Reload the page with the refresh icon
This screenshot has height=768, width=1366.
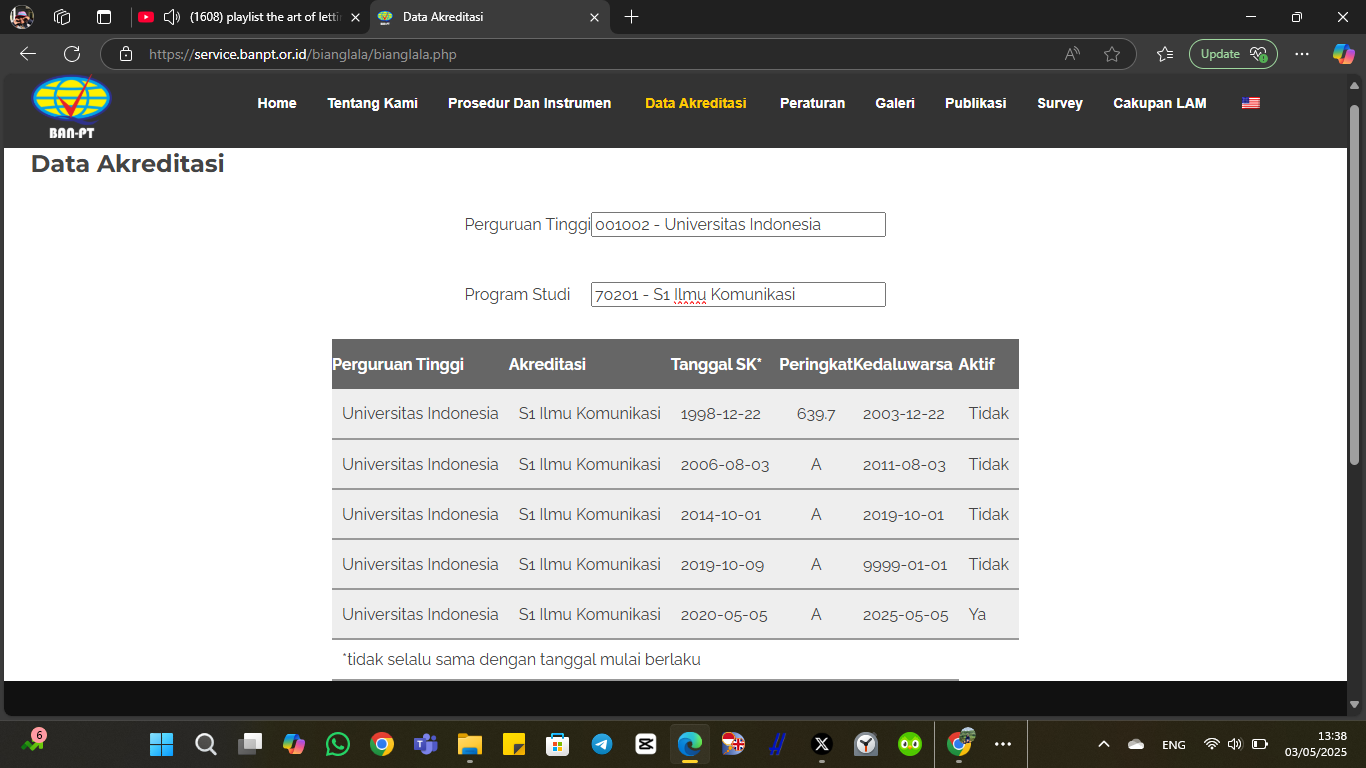point(72,54)
